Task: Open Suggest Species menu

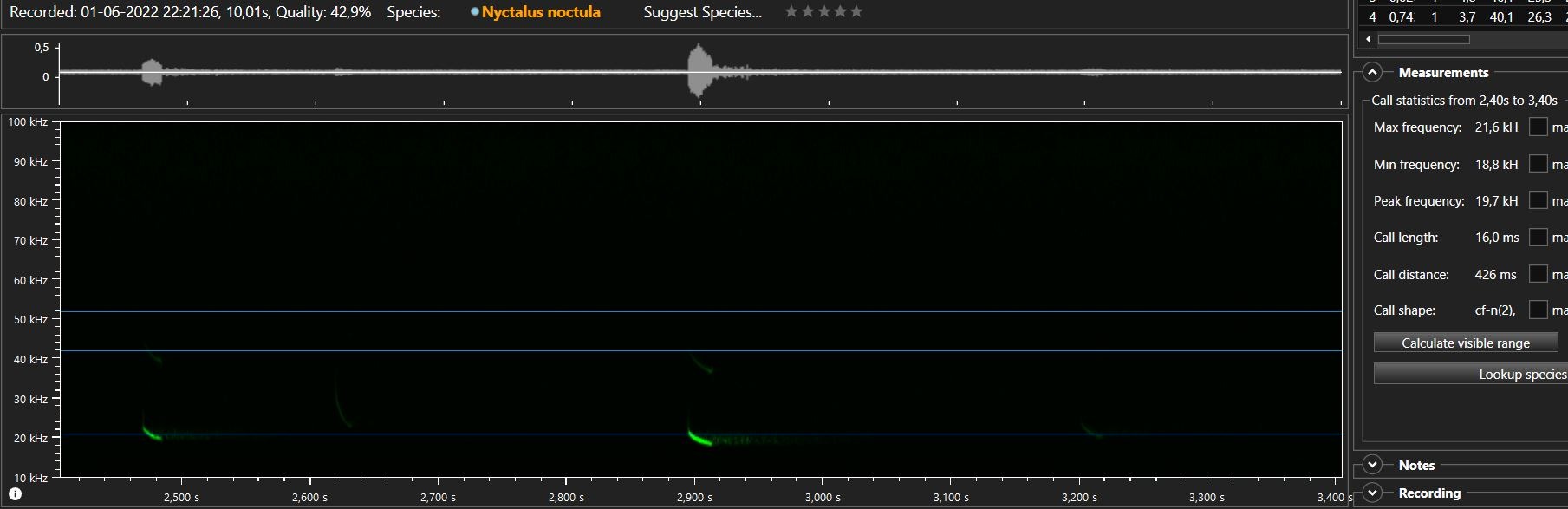Action: pyautogui.click(x=702, y=12)
